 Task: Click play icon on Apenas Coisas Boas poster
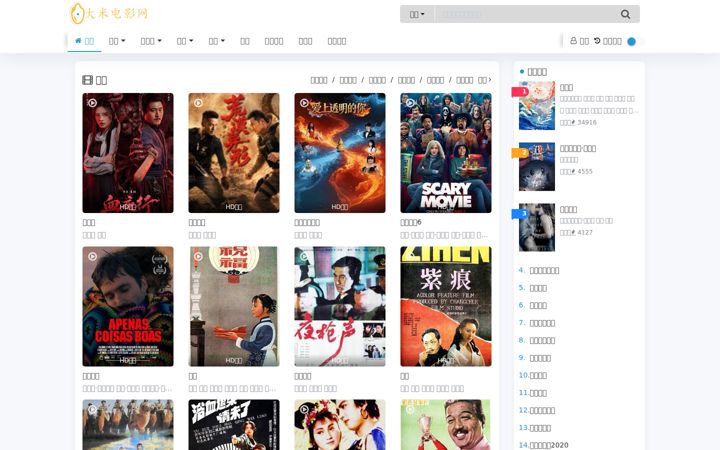(92, 256)
